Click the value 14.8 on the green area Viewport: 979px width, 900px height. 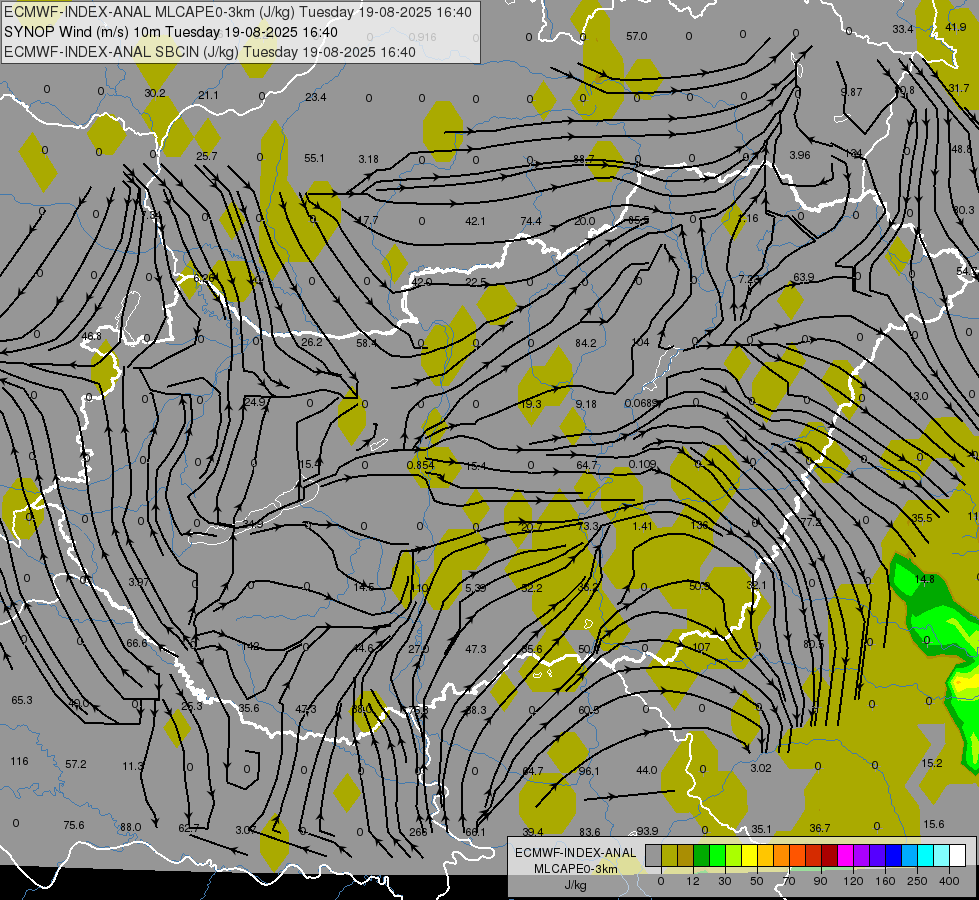[x=924, y=579]
